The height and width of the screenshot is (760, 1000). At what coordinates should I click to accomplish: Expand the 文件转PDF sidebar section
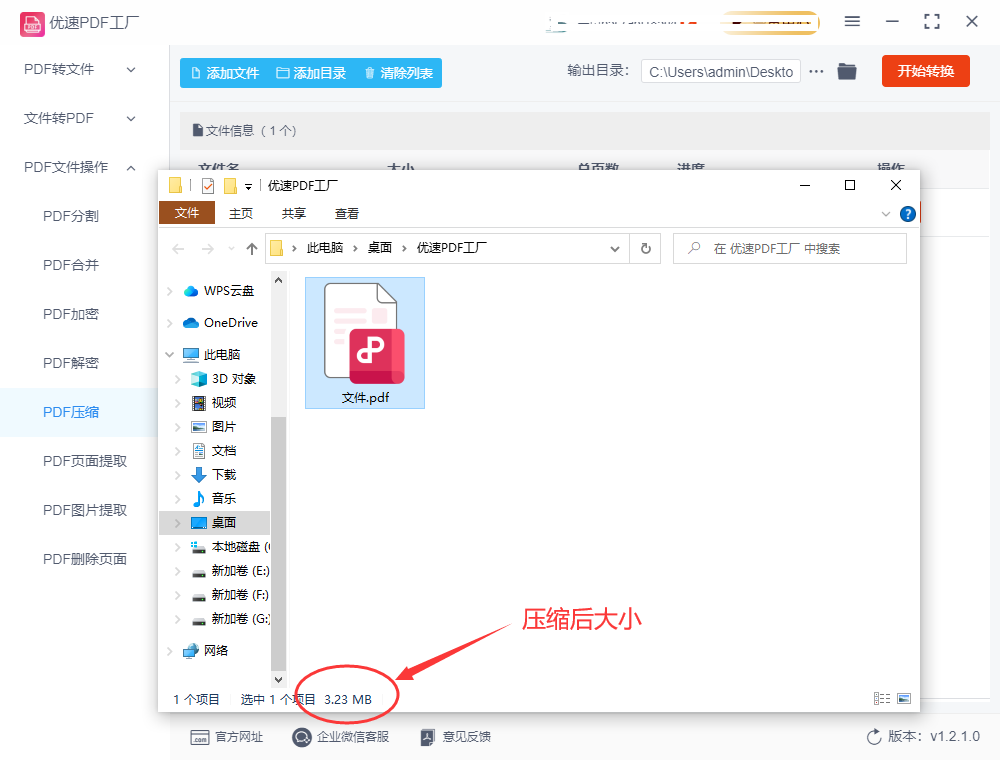click(131, 119)
